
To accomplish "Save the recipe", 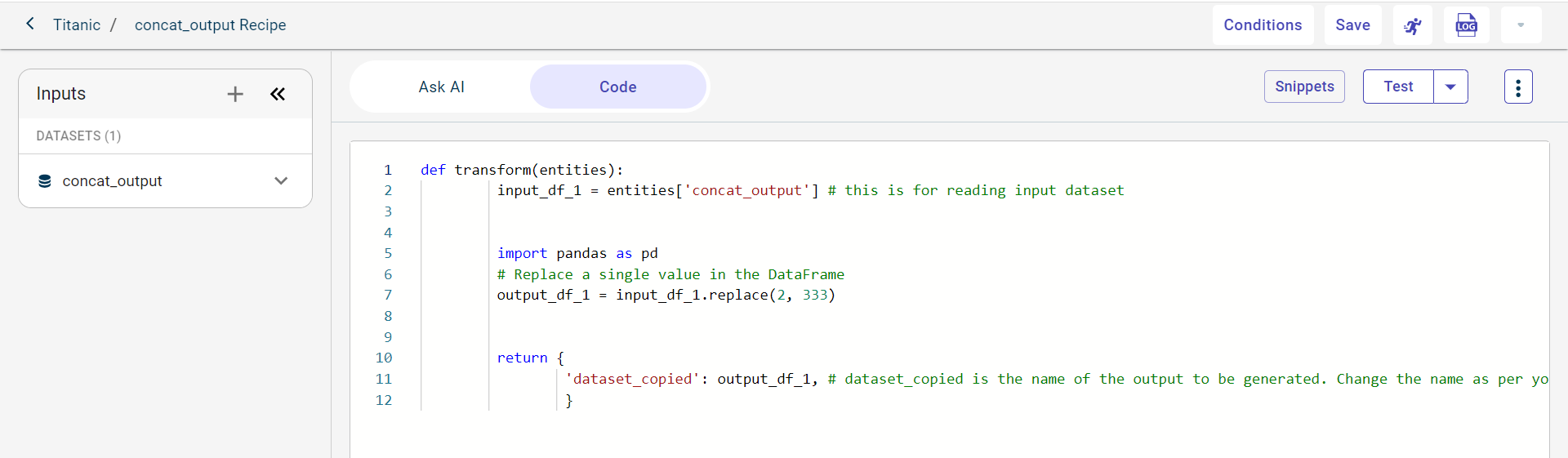I will coord(1352,25).
